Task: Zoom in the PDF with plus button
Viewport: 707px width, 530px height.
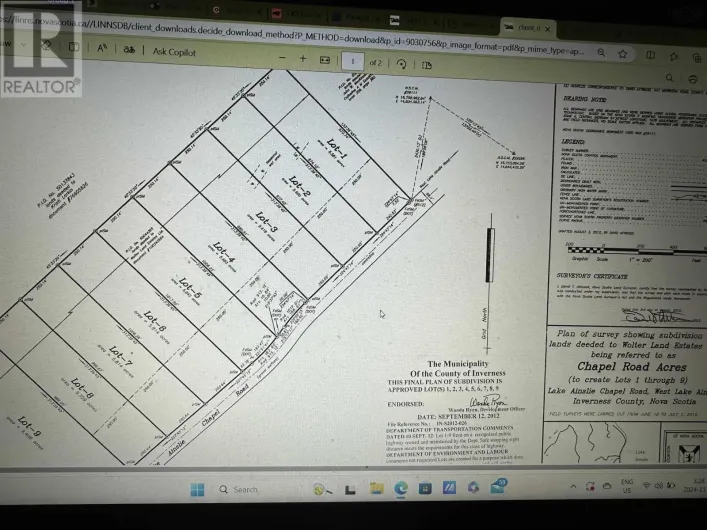Action: pyautogui.click(x=302, y=58)
